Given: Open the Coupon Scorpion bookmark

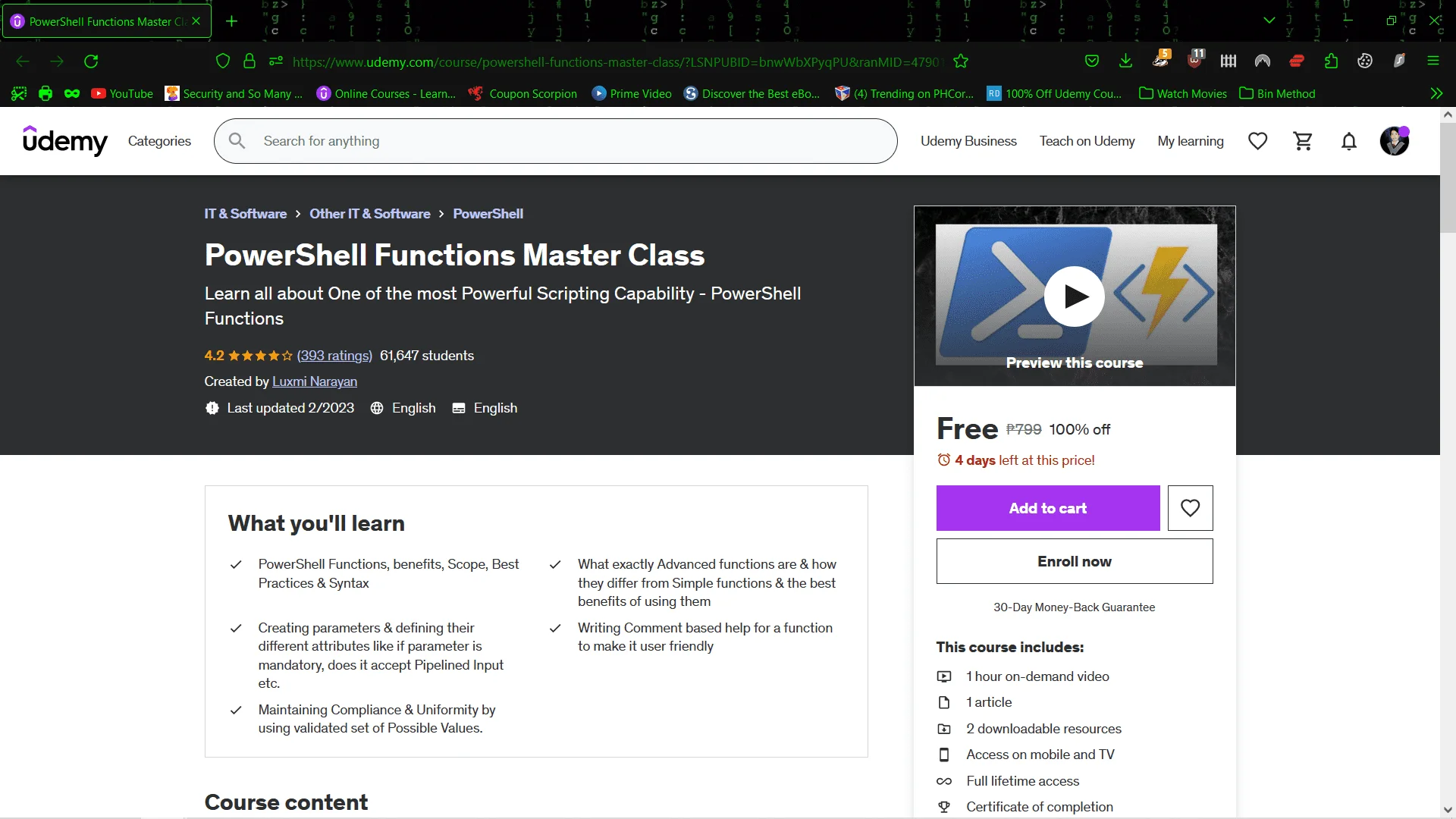Looking at the screenshot, I should point(522,93).
